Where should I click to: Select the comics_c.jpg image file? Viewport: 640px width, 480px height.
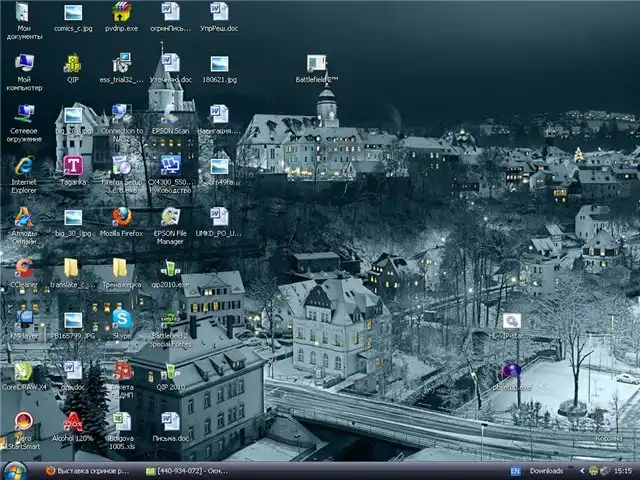point(73,13)
